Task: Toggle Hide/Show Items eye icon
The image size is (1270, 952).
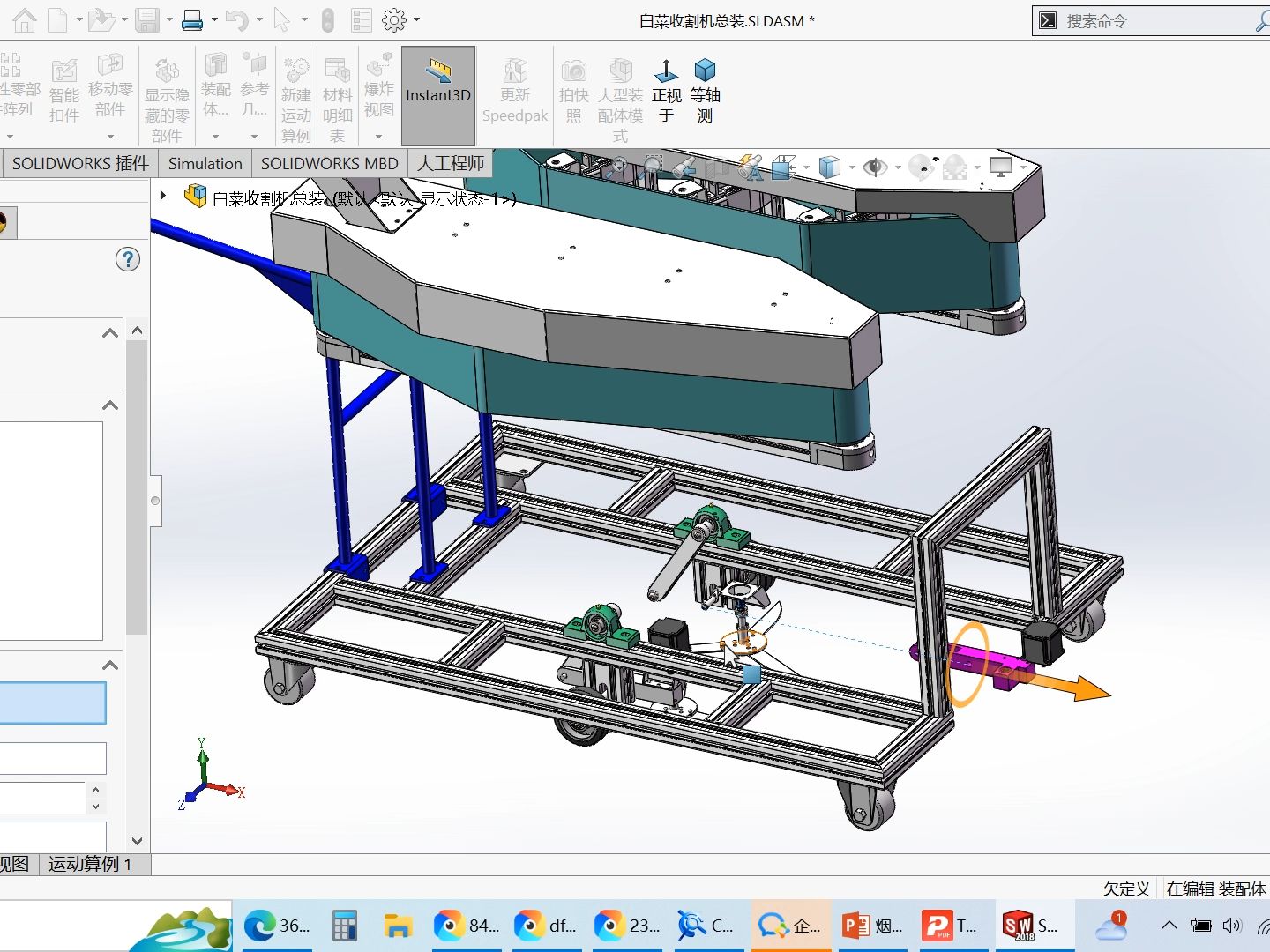Action: tap(875, 166)
